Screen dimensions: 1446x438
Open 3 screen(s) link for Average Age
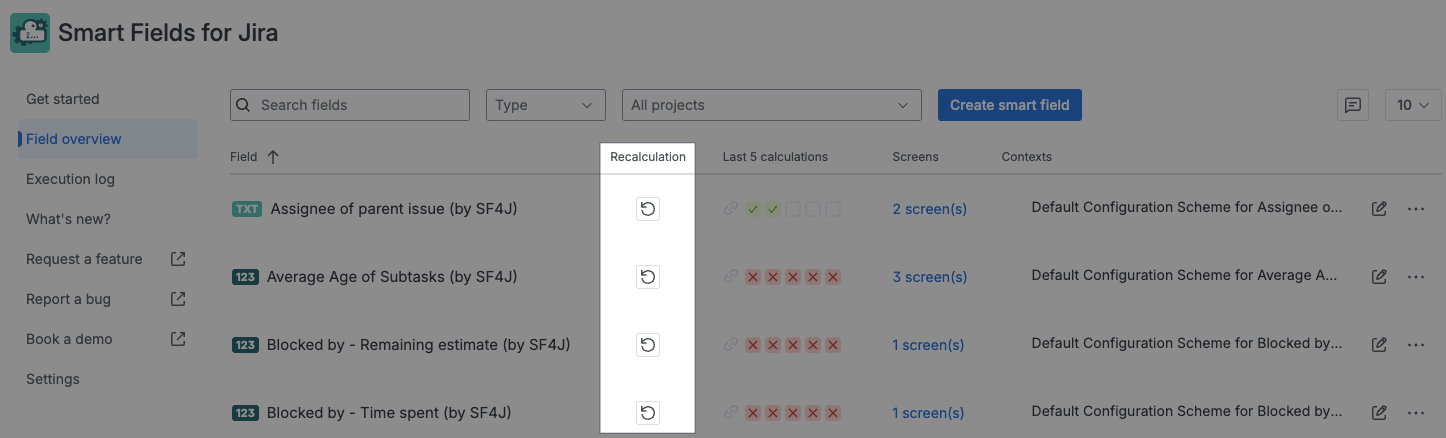929,277
